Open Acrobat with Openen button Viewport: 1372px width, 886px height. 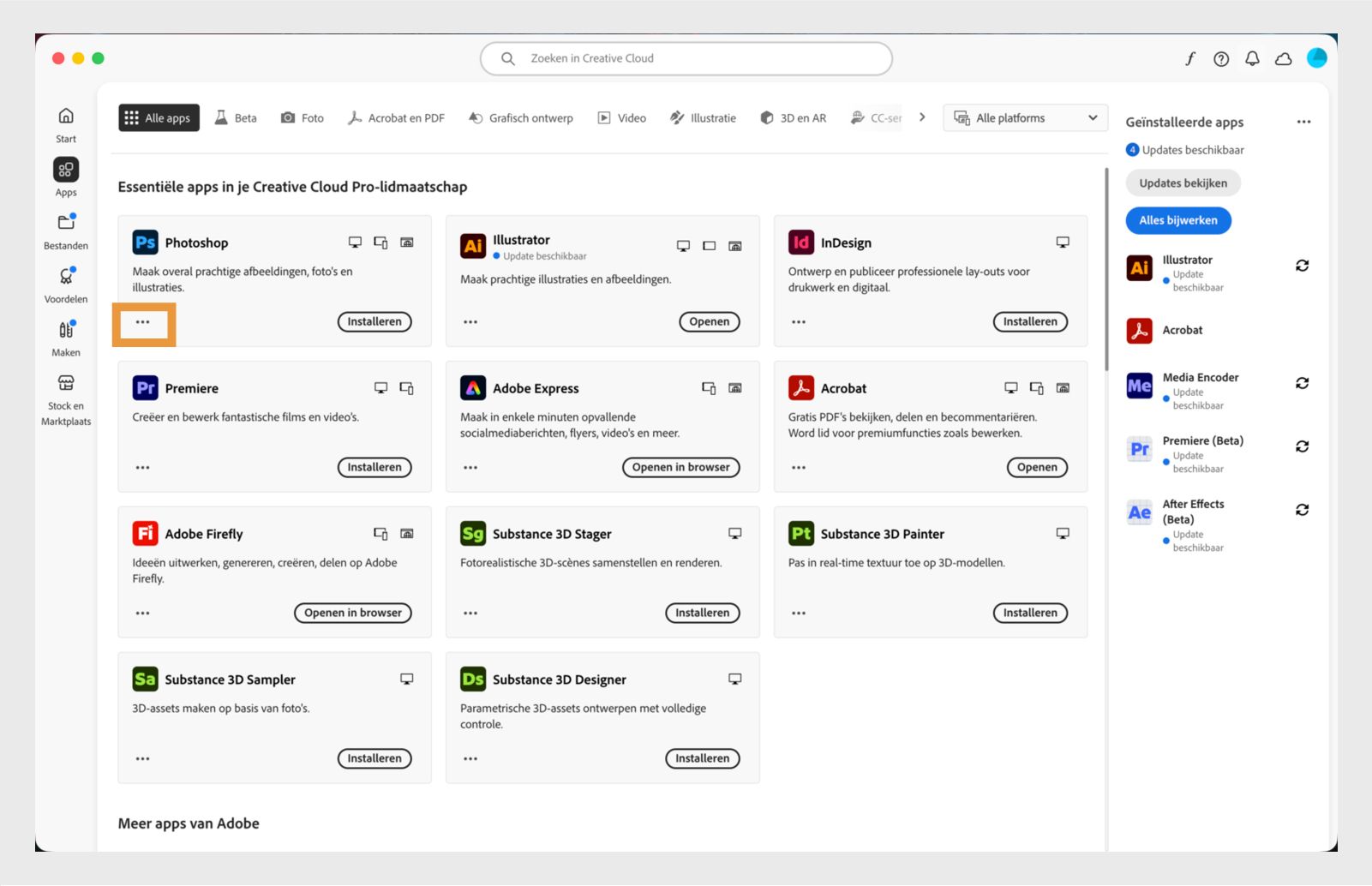click(1037, 468)
